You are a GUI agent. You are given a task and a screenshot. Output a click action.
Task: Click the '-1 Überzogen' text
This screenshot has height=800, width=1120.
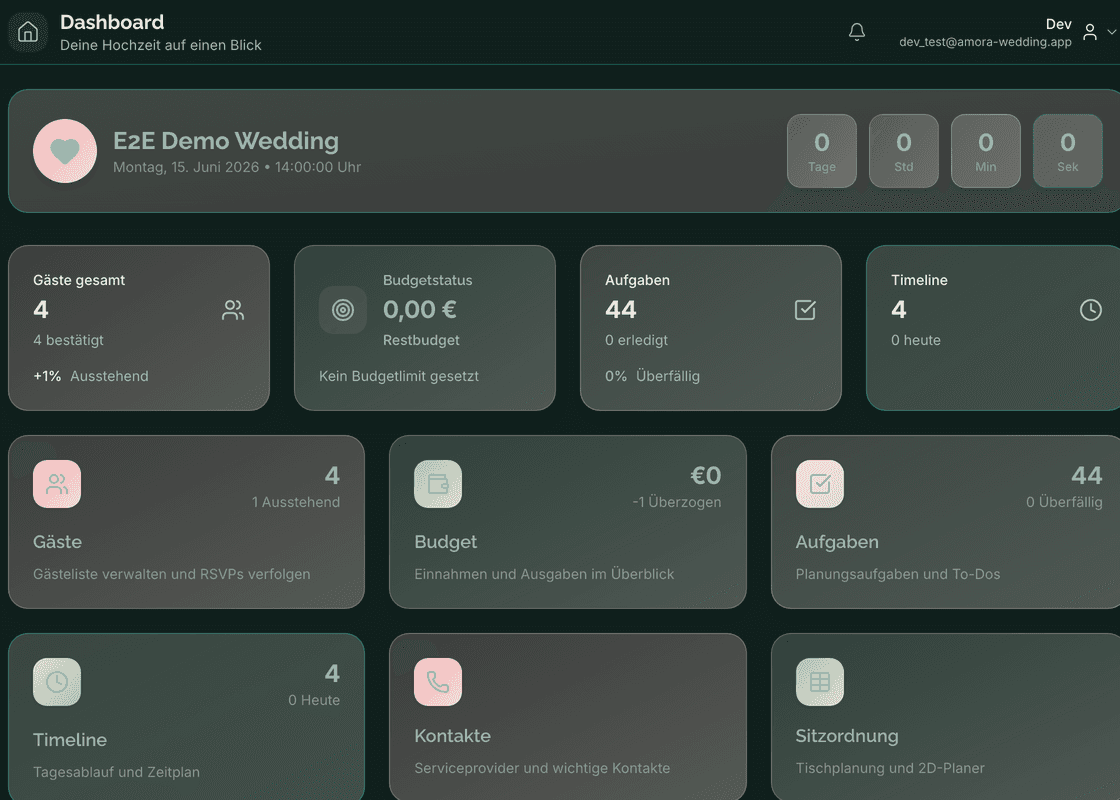677,502
